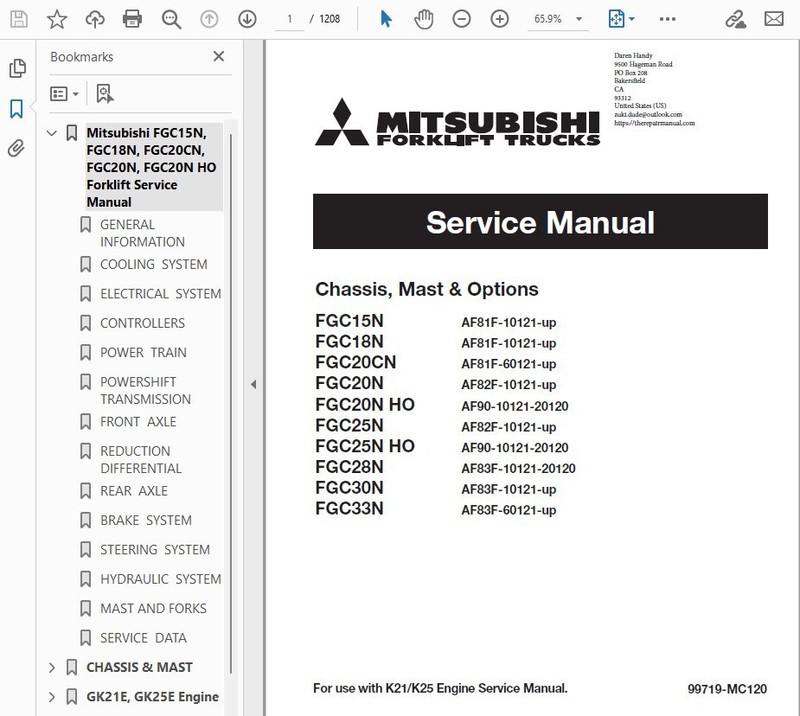
Task: Collapse the Mitsubishi FGC15N manual bookmark
Action: [x=52, y=134]
